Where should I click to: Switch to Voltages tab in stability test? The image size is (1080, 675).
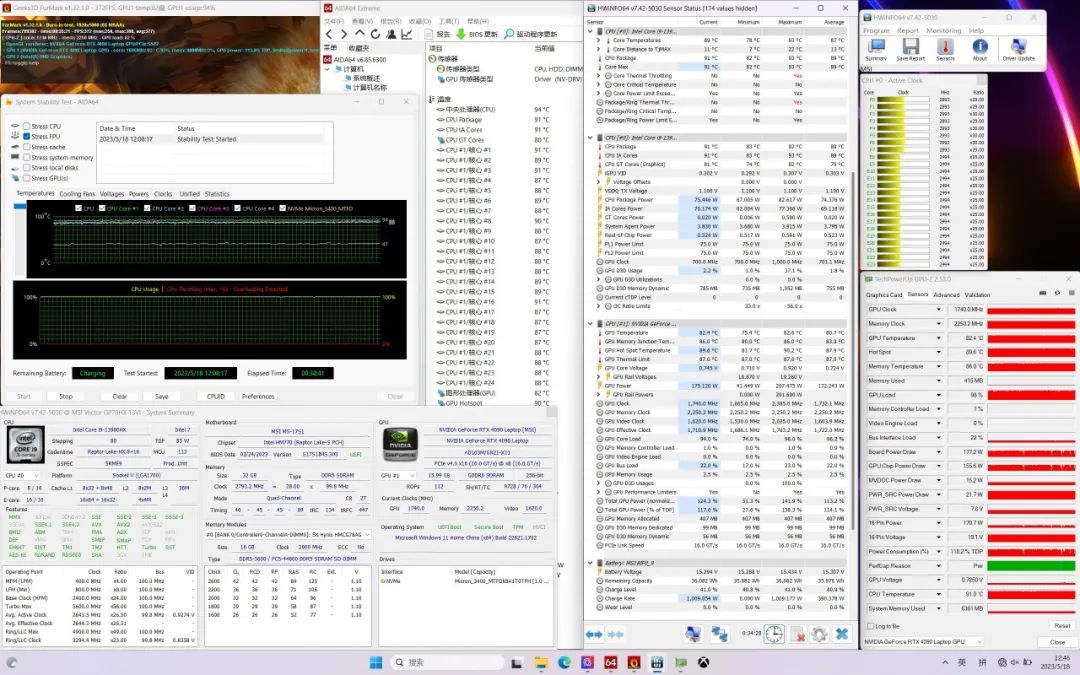112,194
